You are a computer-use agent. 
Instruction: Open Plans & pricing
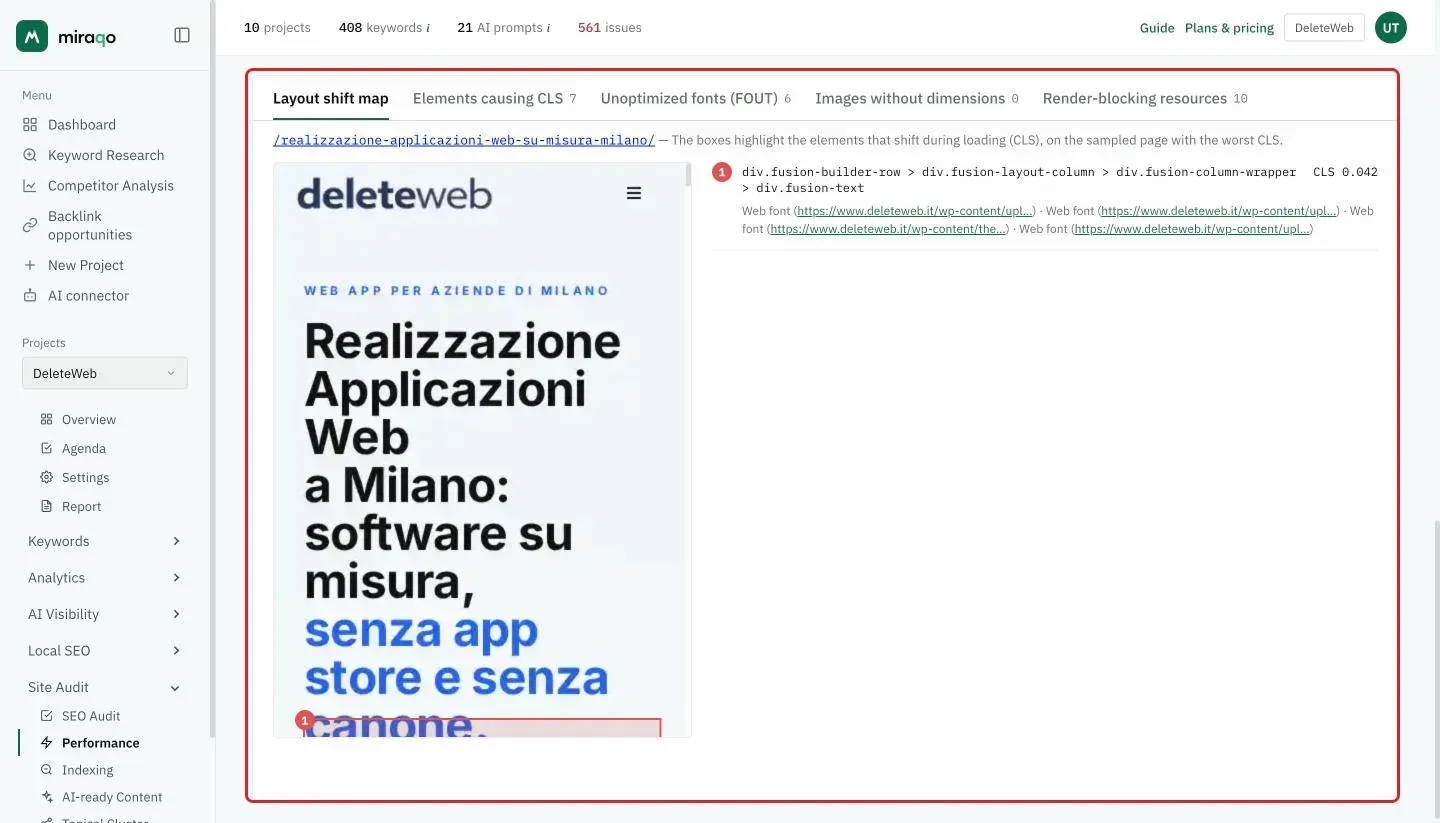coord(1229,28)
